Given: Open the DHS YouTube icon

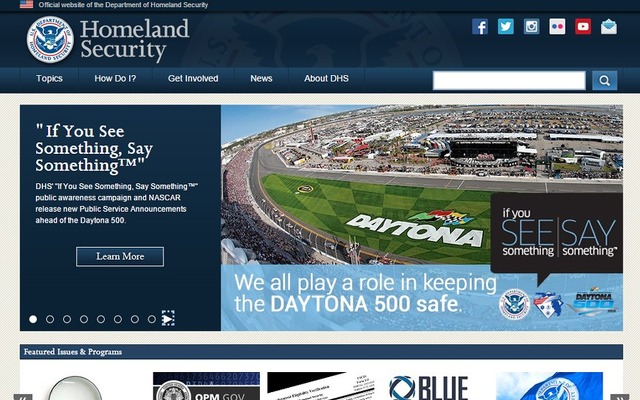Looking at the screenshot, I should [x=583, y=27].
